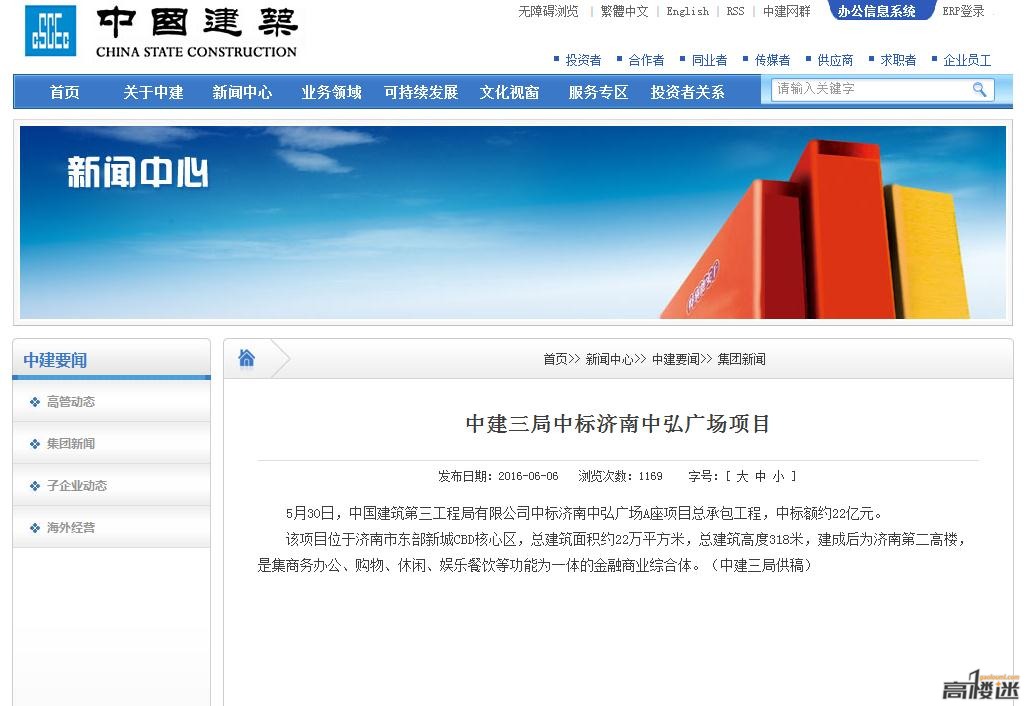Click 首页 in the breadcrumb
The width and height of the screenshot is (1026, 706).
pyautogui.click(x=555, y=359)
